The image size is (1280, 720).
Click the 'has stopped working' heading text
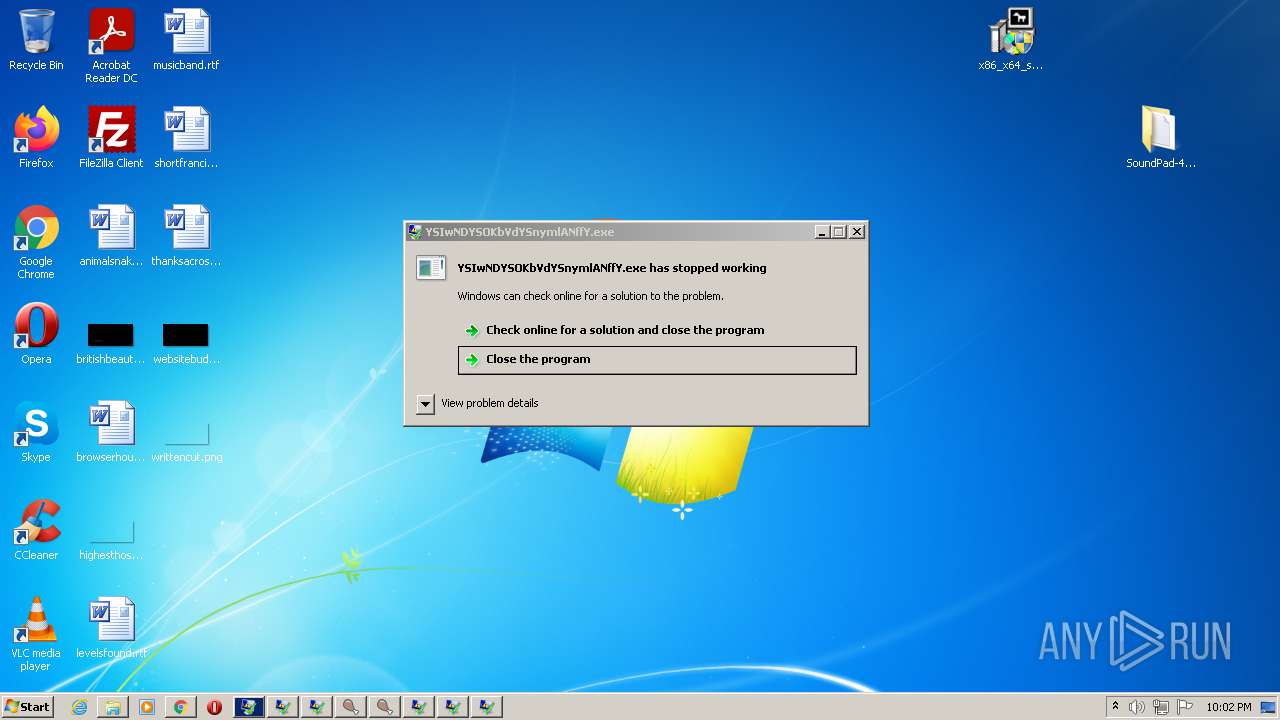pyautogui.click(x=612, y=268)
